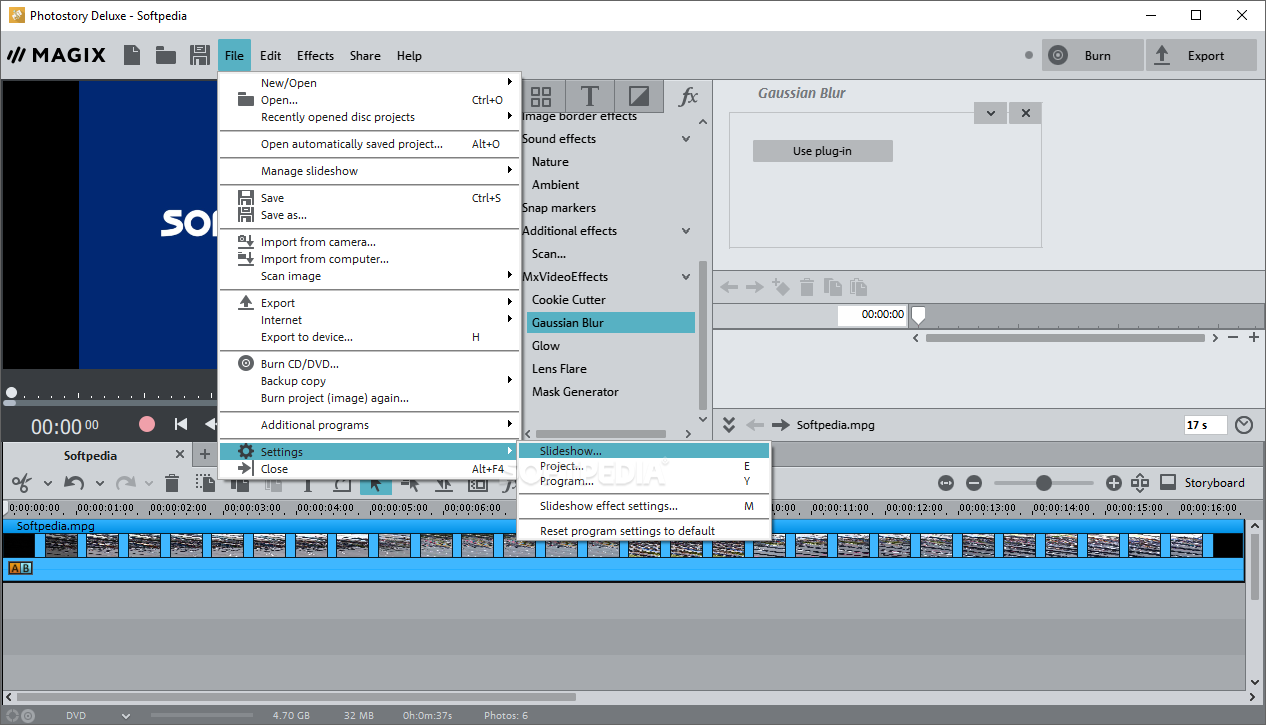This screenshot has height=725, width=1266.
Task: Toggle Storyboard view mode
Action: (1203, 483)
